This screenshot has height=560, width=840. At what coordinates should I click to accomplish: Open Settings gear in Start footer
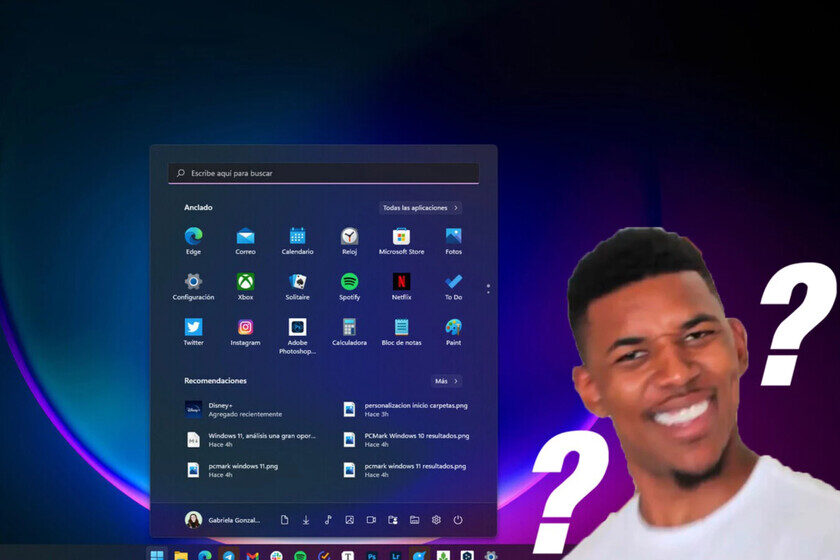pos(436,520)
